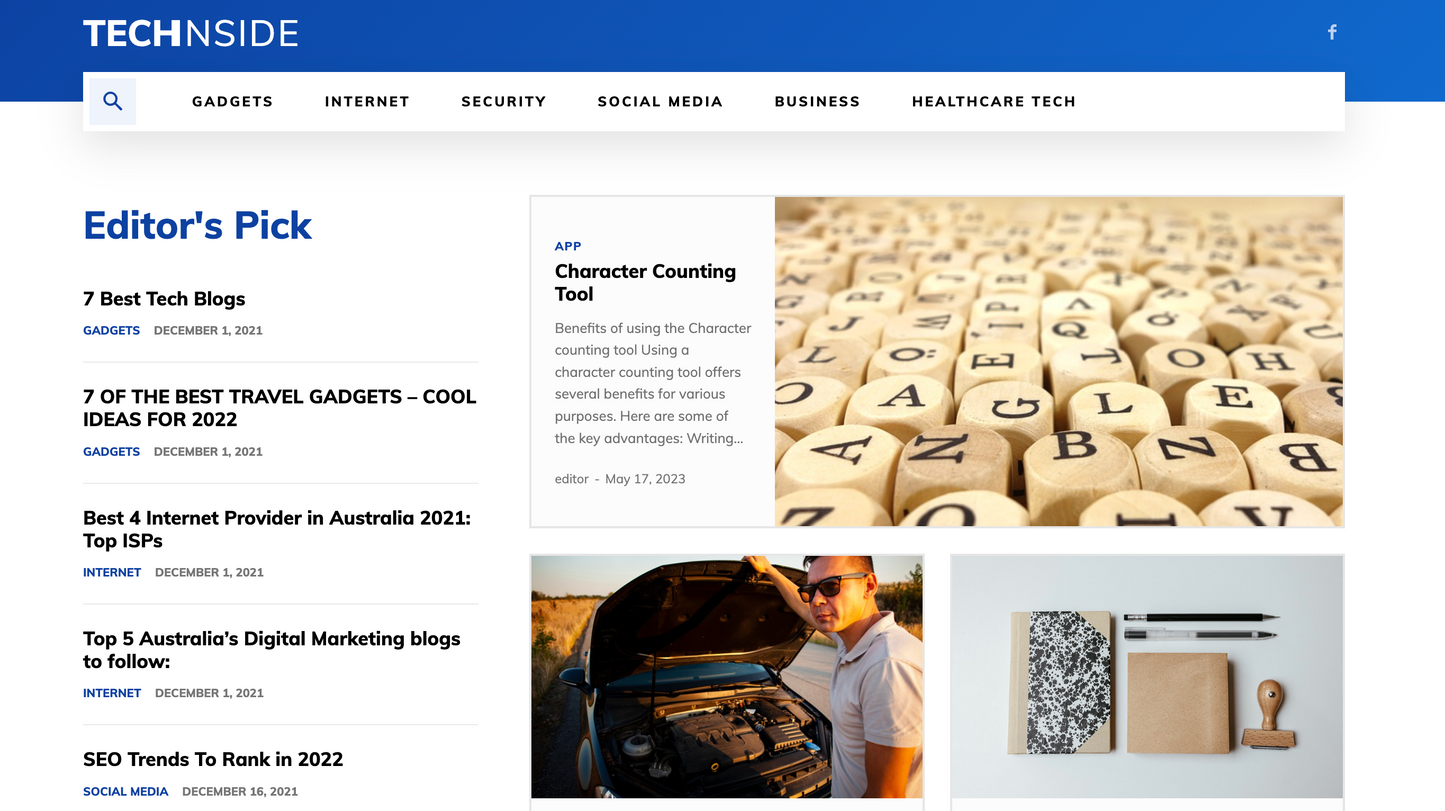Open the Facebook icon link
The height and width of the screenshot is (811, 1445).
(1332, 32)
